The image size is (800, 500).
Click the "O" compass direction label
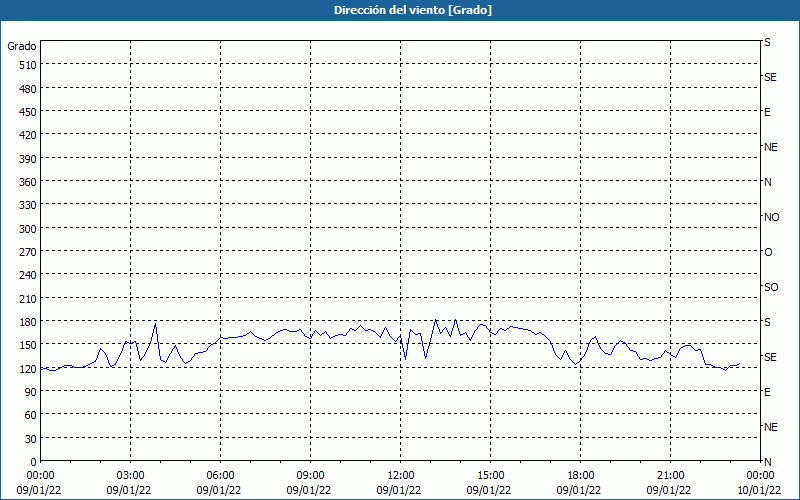point(768,252)
